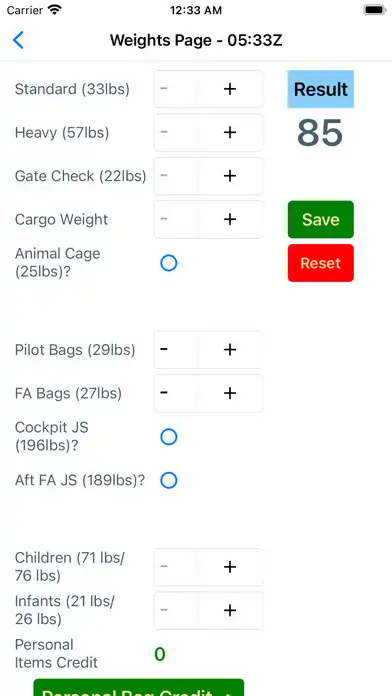The height and width of the screenshot is (696, 392).
Task: Add one Infant to the count
Action: 230,610
